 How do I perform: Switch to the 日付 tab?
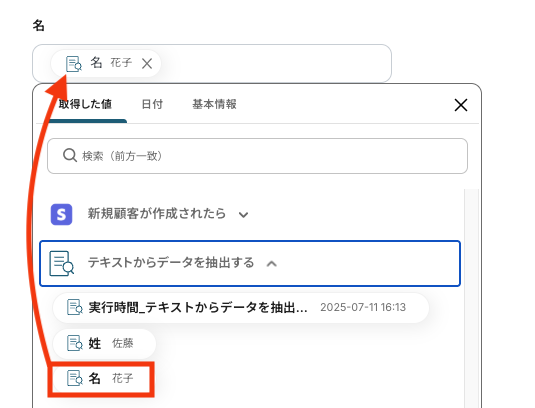point(152,104)
